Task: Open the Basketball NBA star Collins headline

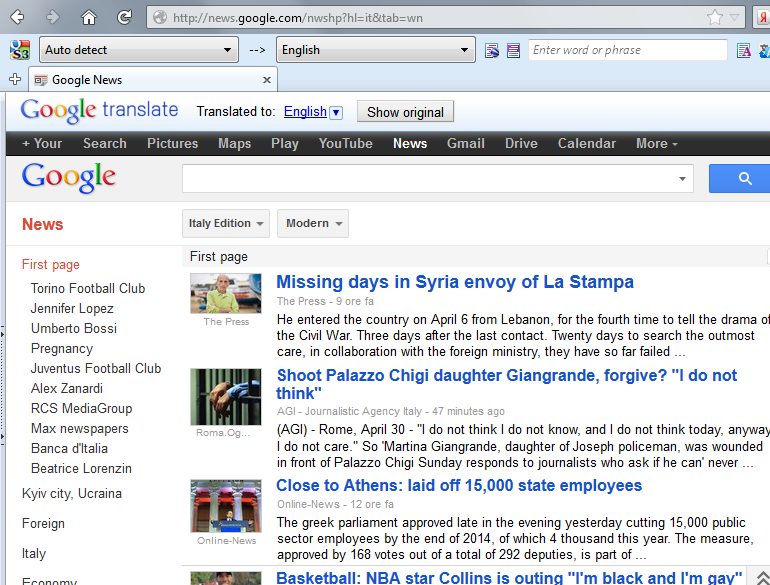Action: tap(509, 578)
